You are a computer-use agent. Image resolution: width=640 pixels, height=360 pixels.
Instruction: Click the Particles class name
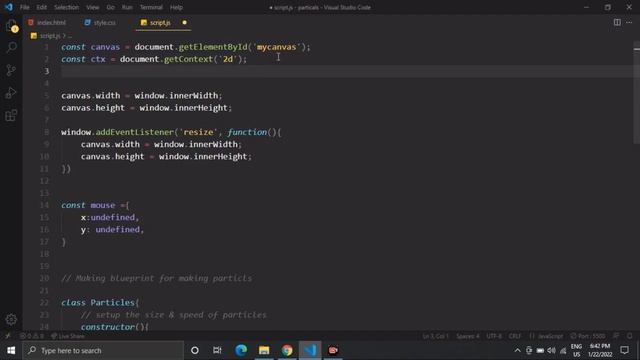(x=112, y=303)
